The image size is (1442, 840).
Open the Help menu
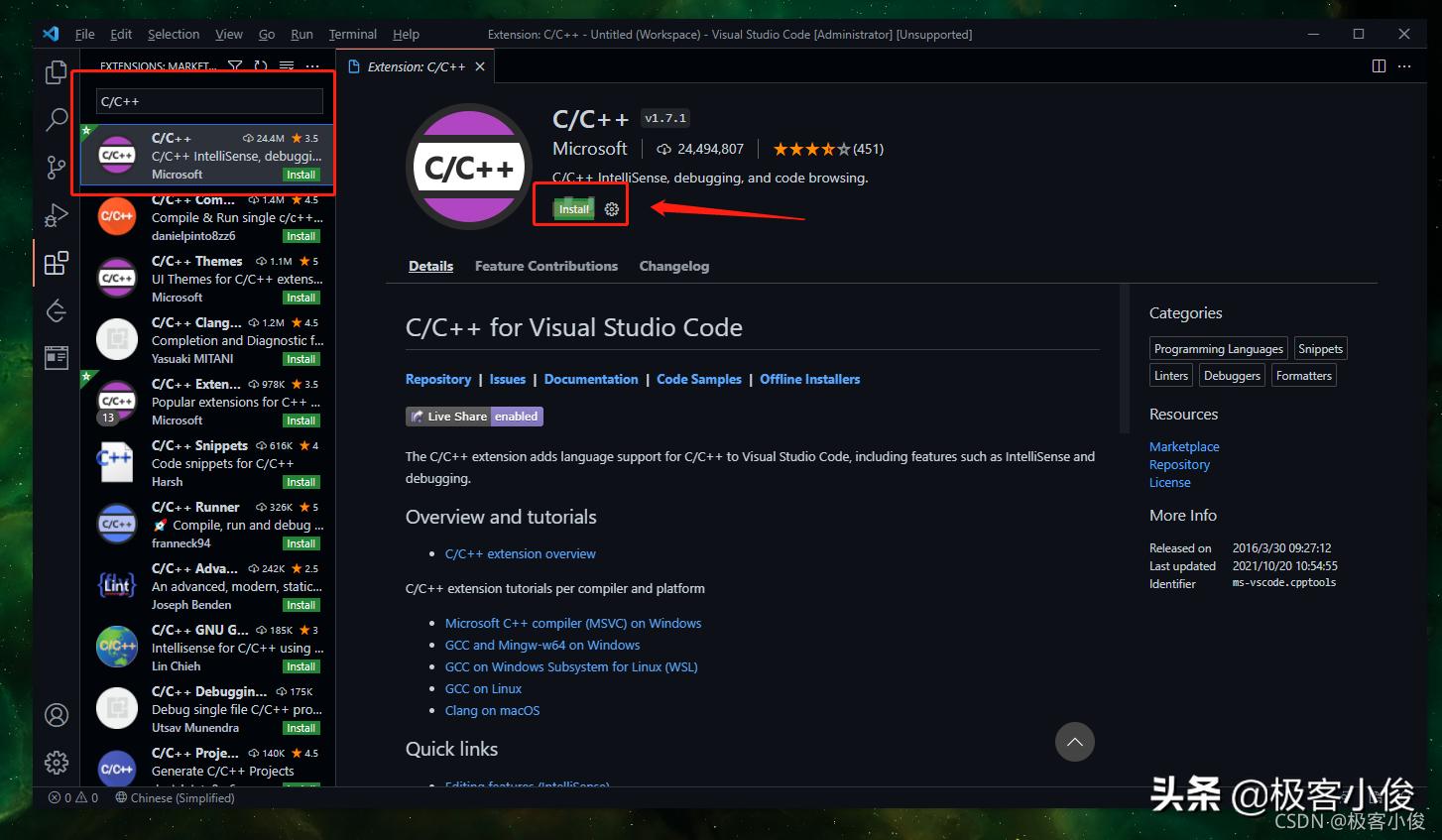406,34
